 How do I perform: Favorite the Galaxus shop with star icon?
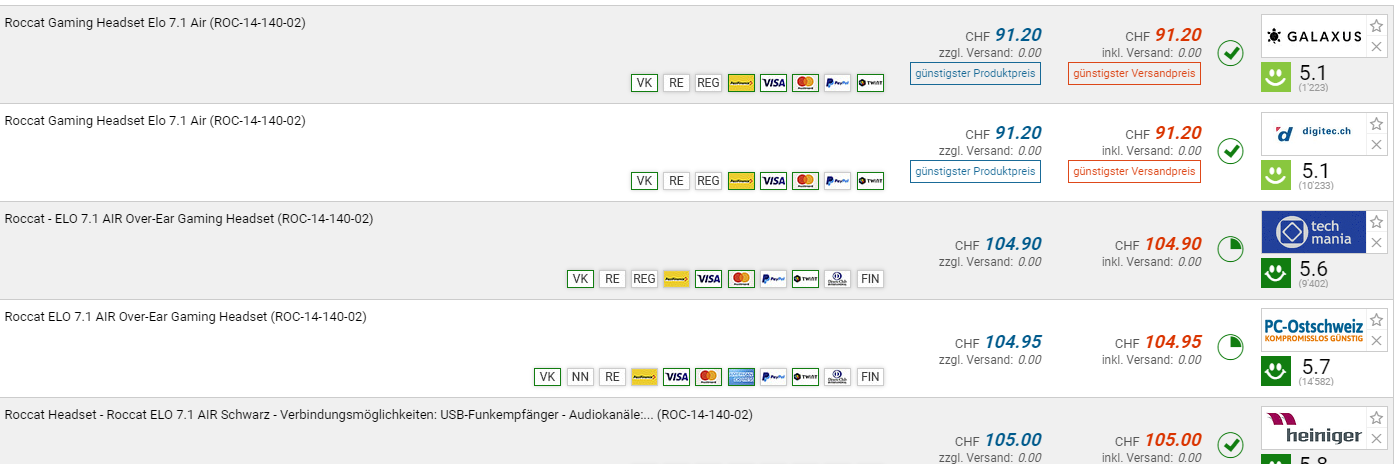(x=1377, y=25)
